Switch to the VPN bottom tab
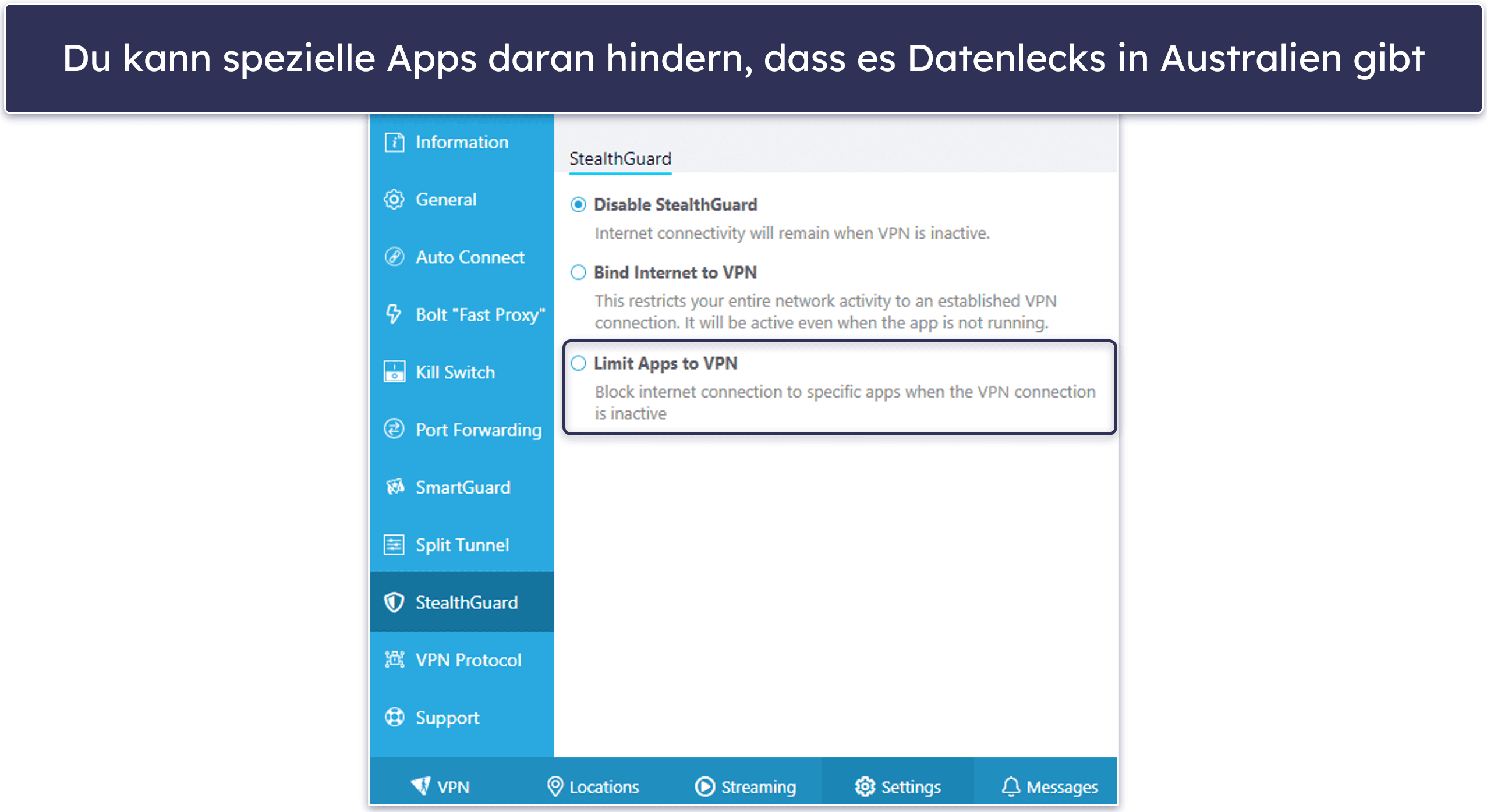 tap(440, 786)
